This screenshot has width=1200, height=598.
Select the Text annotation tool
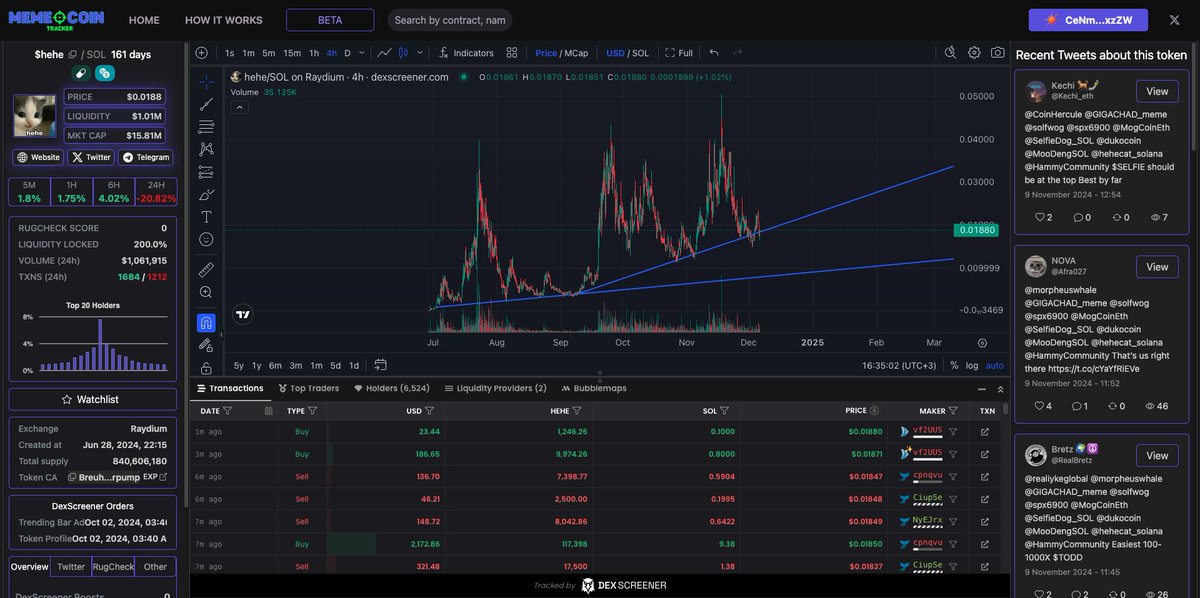pos(206,216)
